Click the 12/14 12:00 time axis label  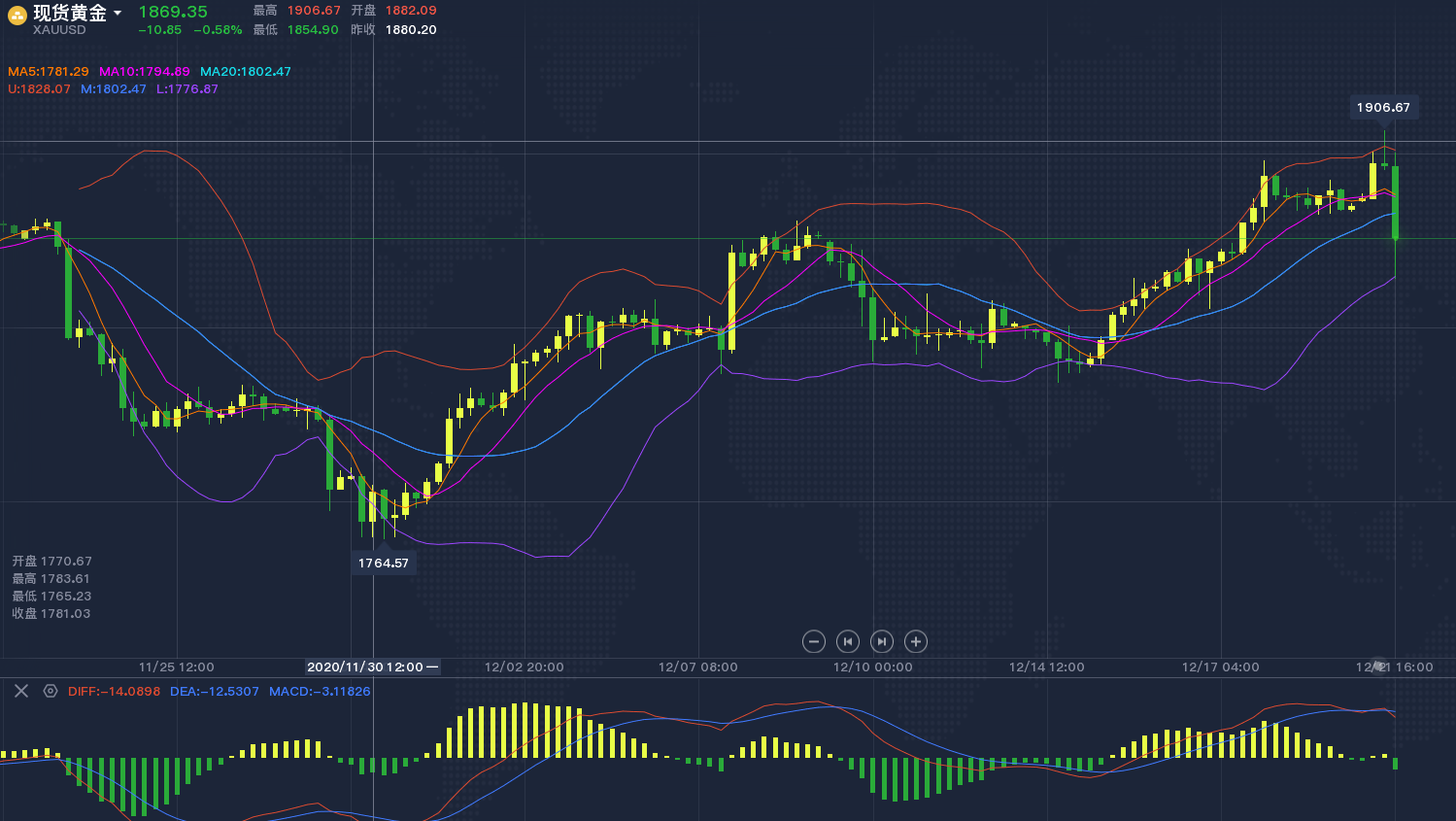coord(1047,667)
